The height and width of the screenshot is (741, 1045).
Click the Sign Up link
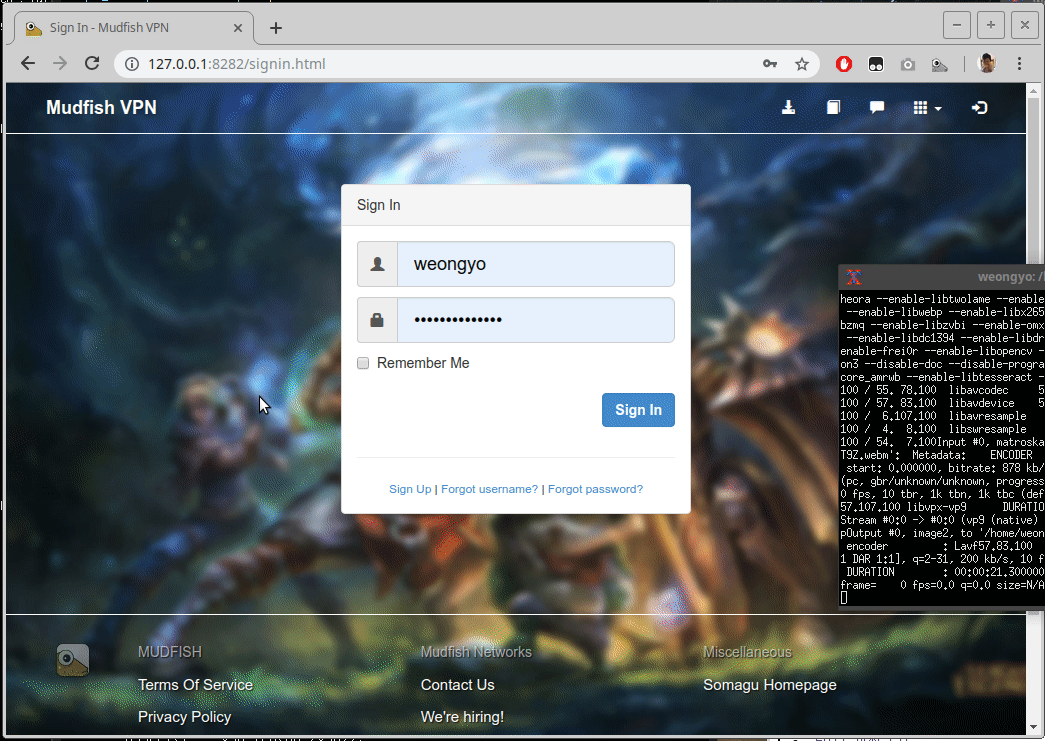[x=410, y=489]
